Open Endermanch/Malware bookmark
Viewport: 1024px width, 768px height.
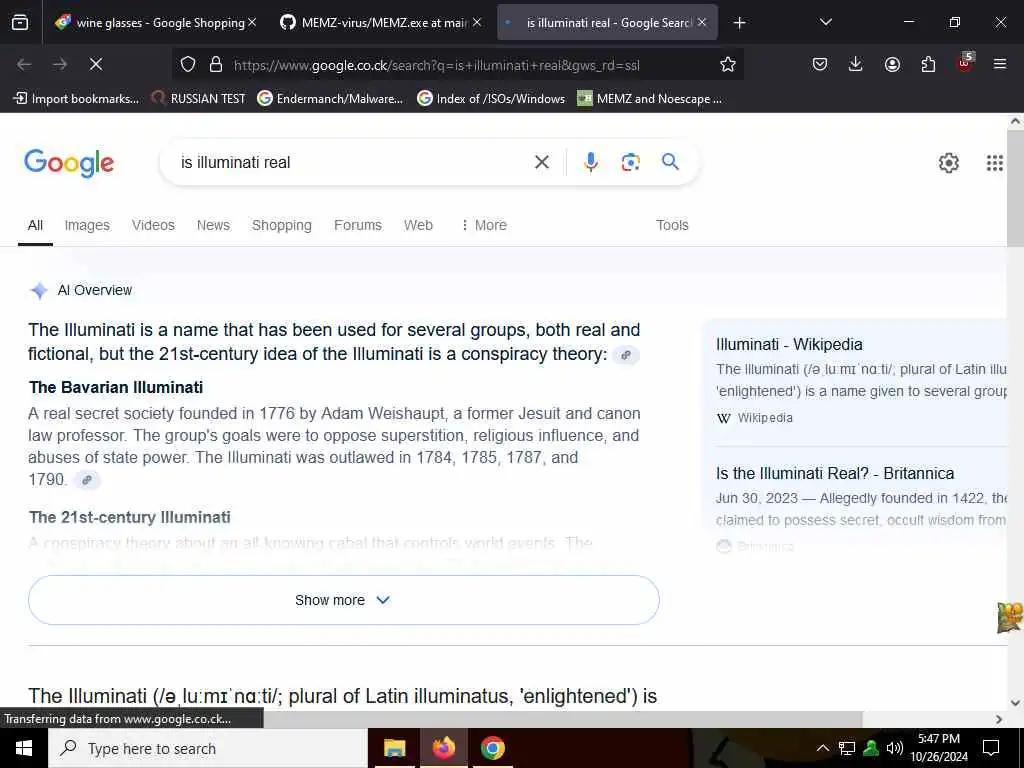[330, 99]
